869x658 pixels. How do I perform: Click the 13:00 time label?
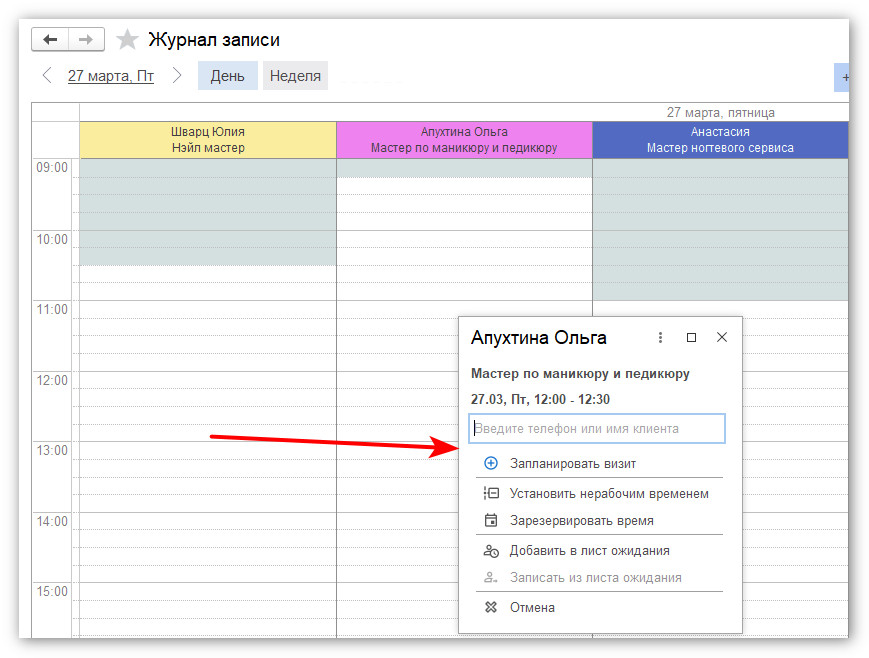click(x=52, y=450)
